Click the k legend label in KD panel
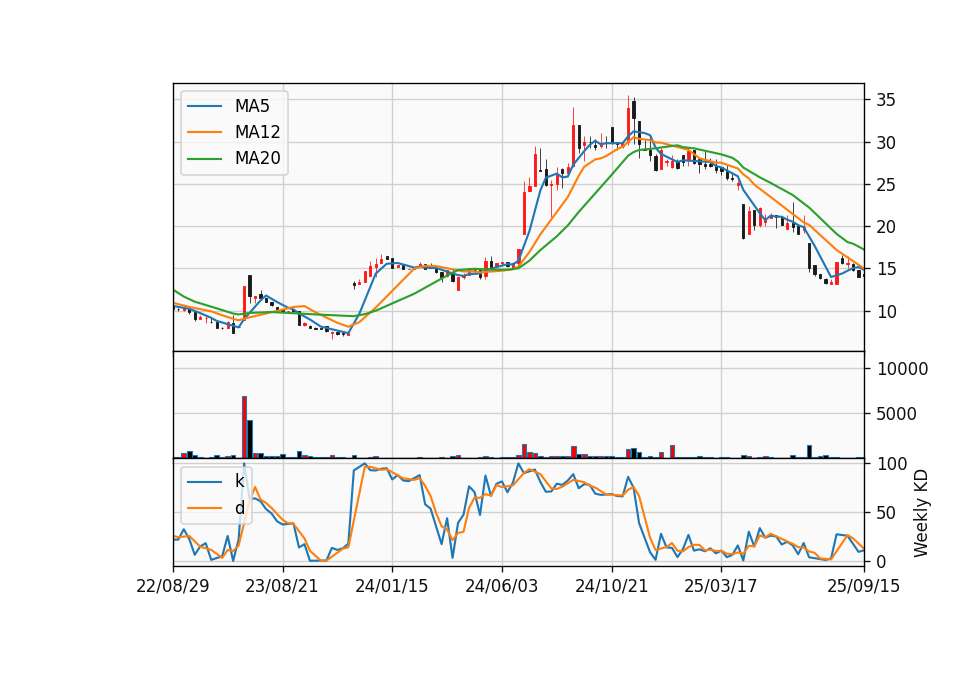Screen dimensions: 960x690 click(239, 481)
